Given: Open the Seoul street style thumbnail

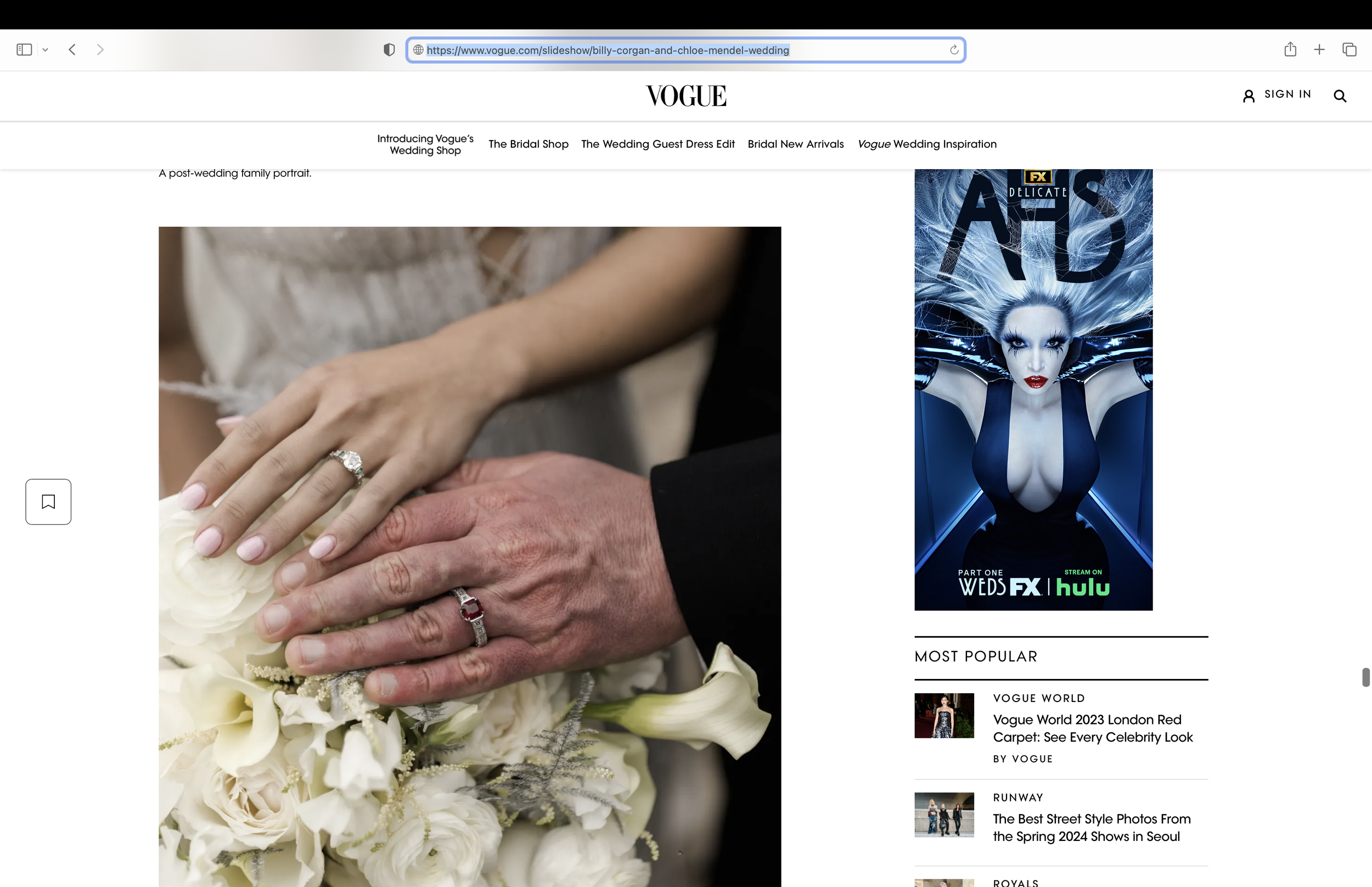Looking at the screenshot, I should click(x=944, y=815).
